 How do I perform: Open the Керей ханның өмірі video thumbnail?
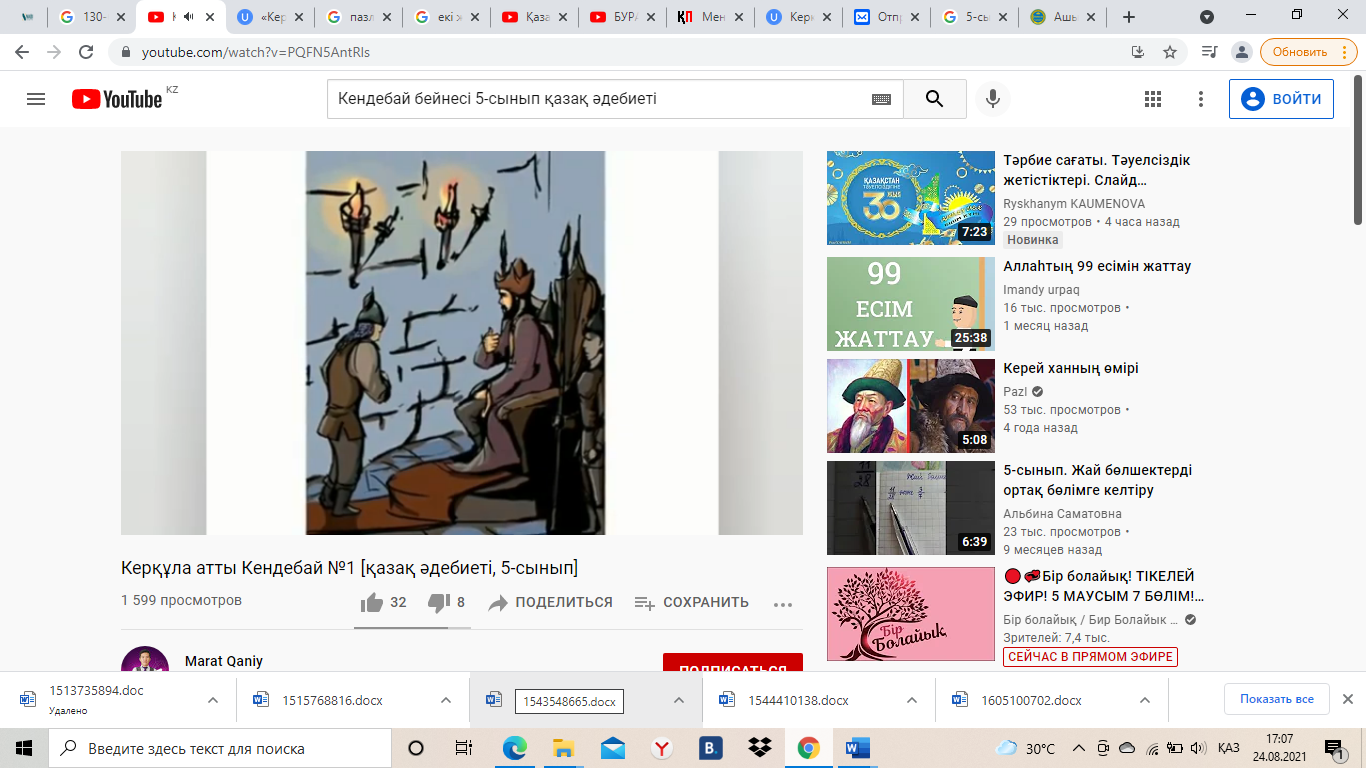point(911,406)
